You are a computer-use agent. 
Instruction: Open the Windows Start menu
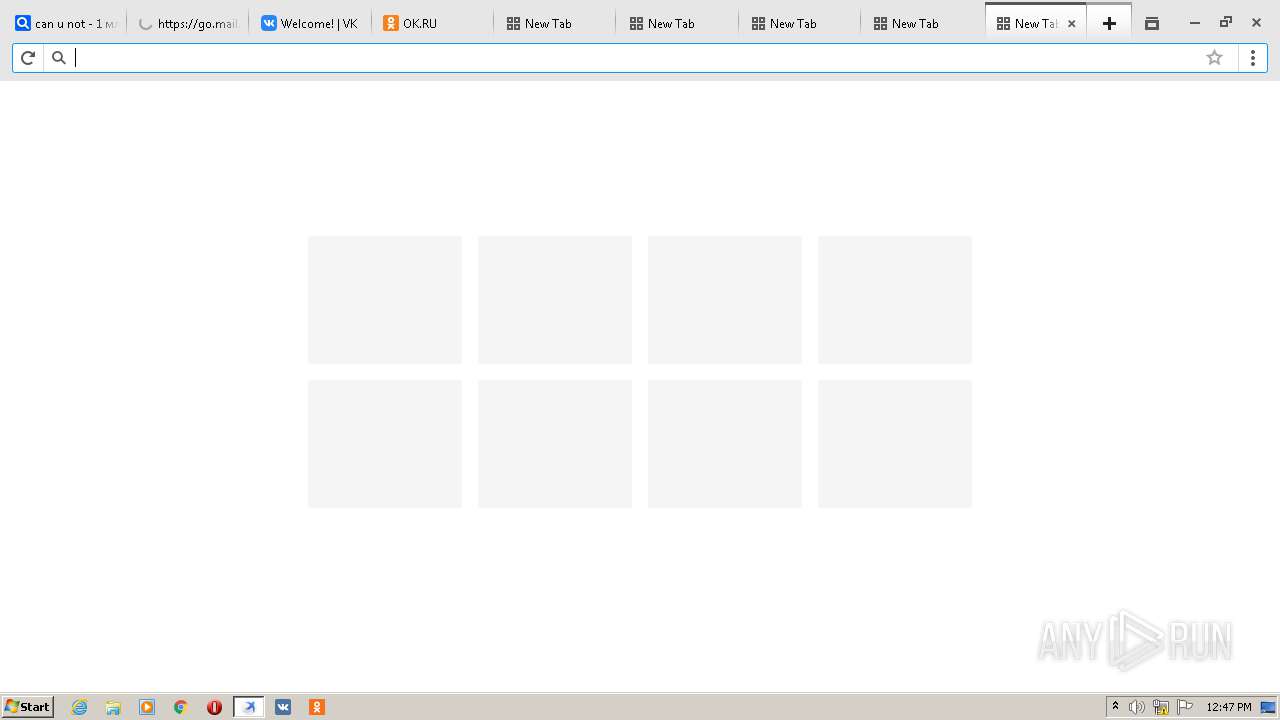(x=27, y=707)
